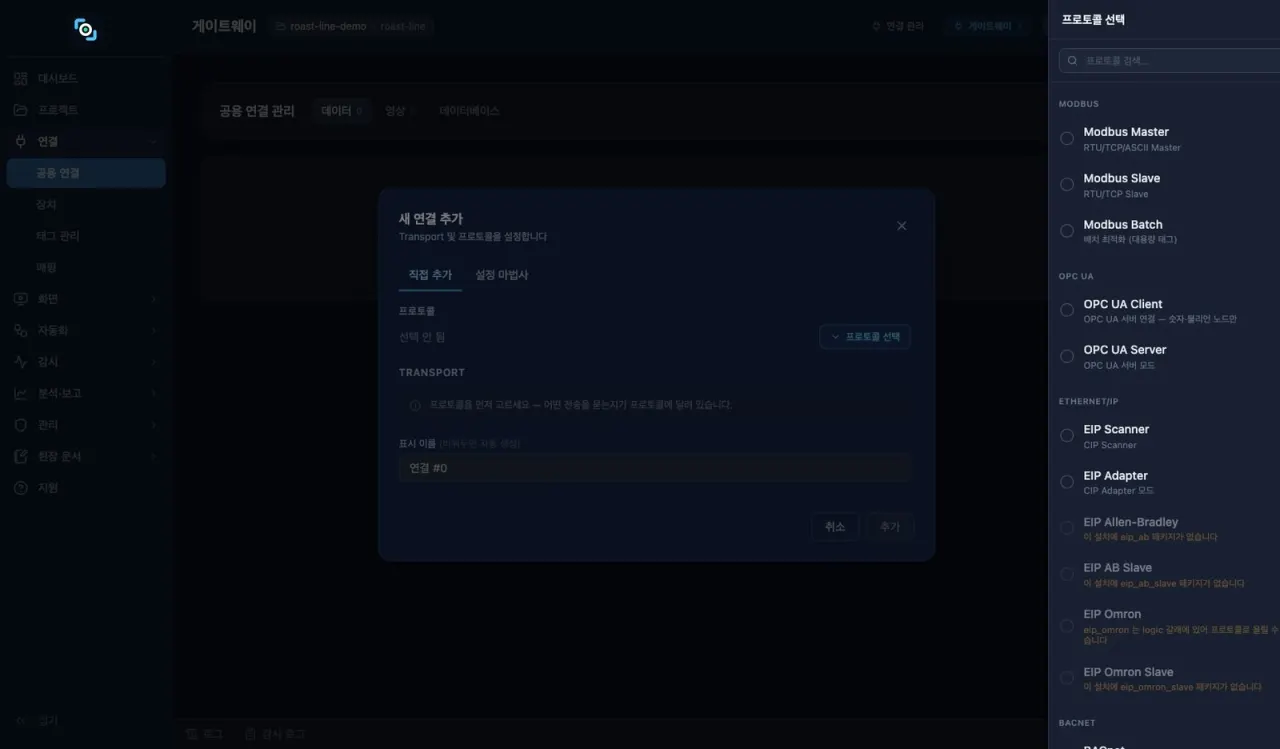Expand the 자동화 sidebar section
This screenshot has height=749, width=1280.
(153, 330)
